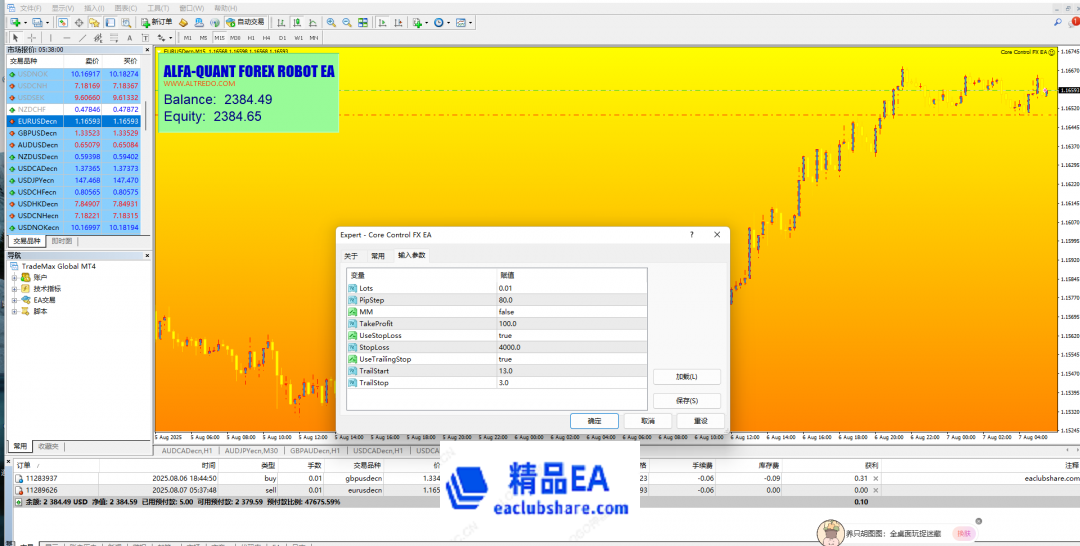The width and height of the screenshot is (1080, 546).
Task: Switch to D1 timeframe
Action: [x=282, y=37]
